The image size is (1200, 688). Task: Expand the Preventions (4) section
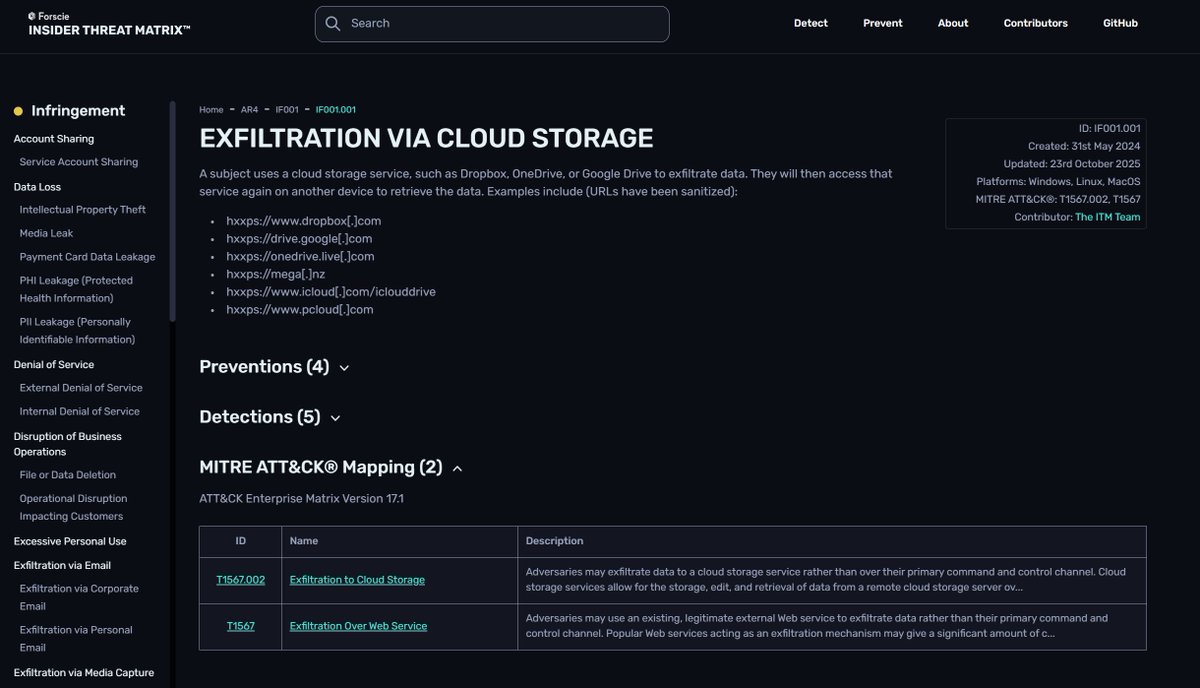[274, 367]
